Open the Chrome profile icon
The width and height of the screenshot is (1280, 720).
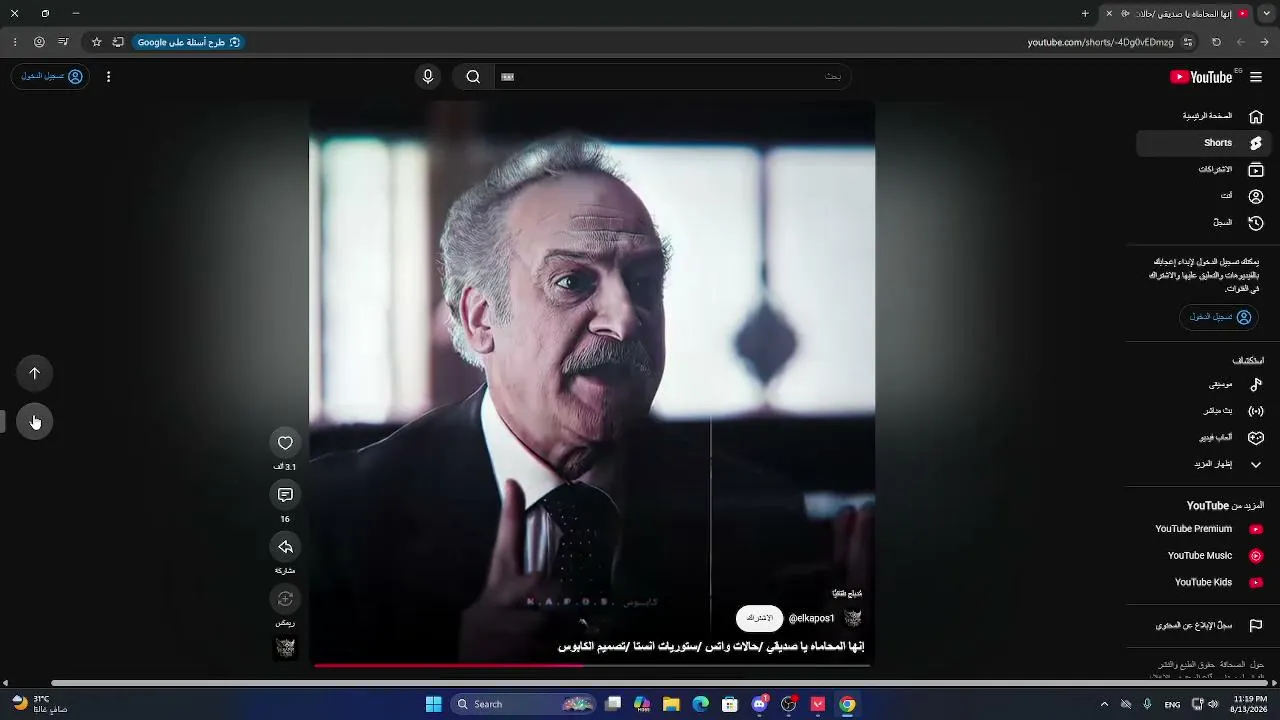click(x=39, y=42)
